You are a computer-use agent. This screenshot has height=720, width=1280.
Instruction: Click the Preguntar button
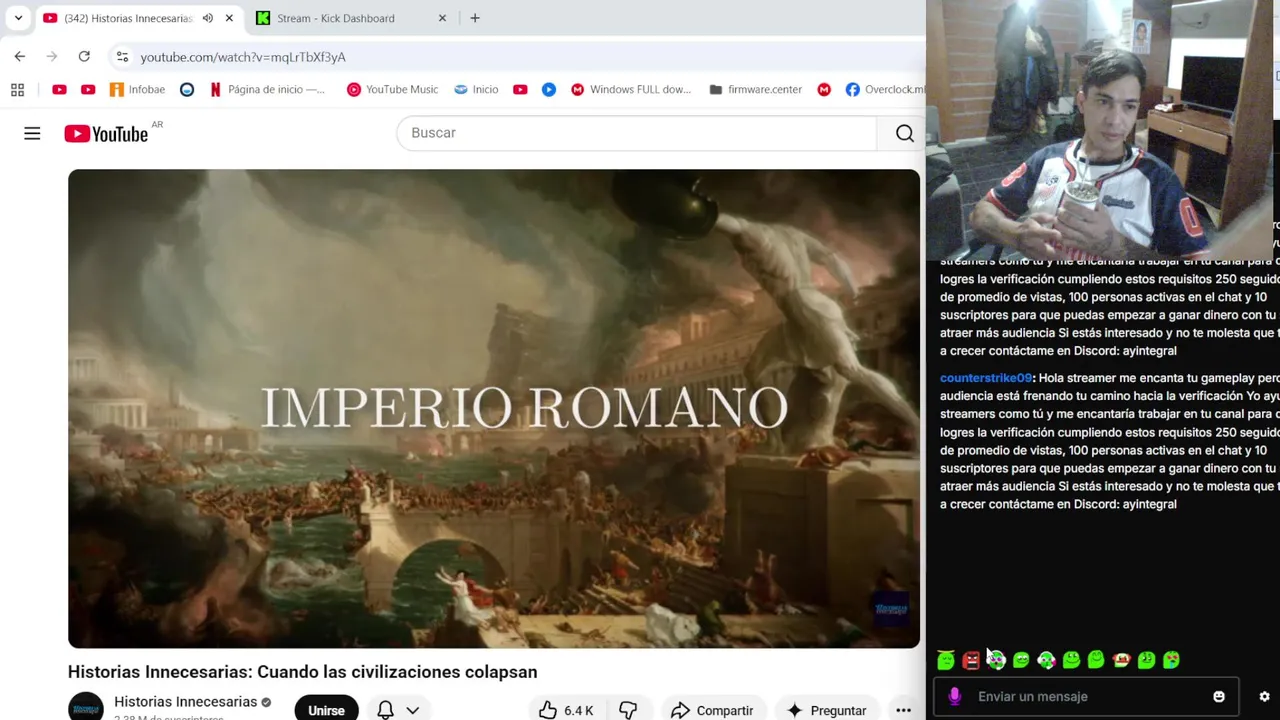coord(827,710)
